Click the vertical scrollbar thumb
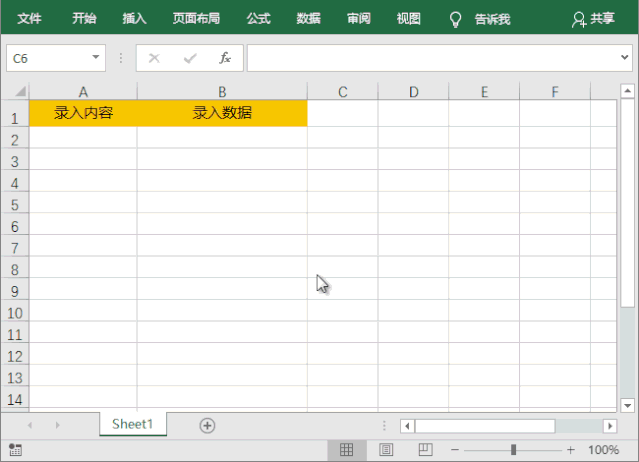The width and height of the screenshot is (639, 462). click(628, 203)
